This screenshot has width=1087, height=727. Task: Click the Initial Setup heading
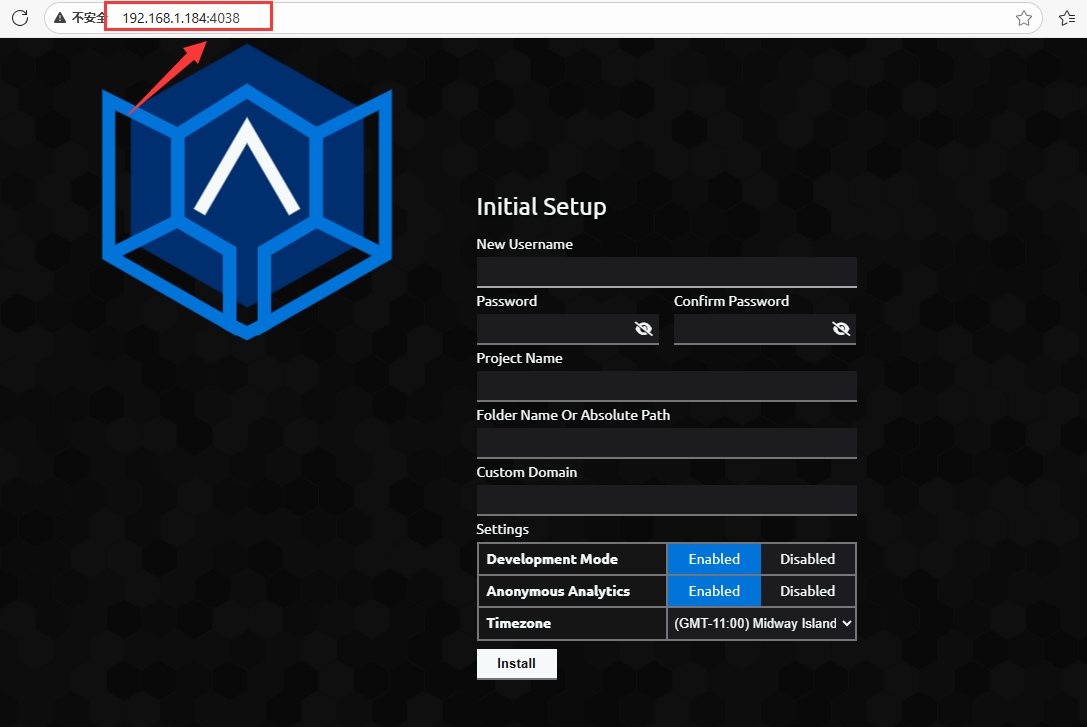(541, 207)
